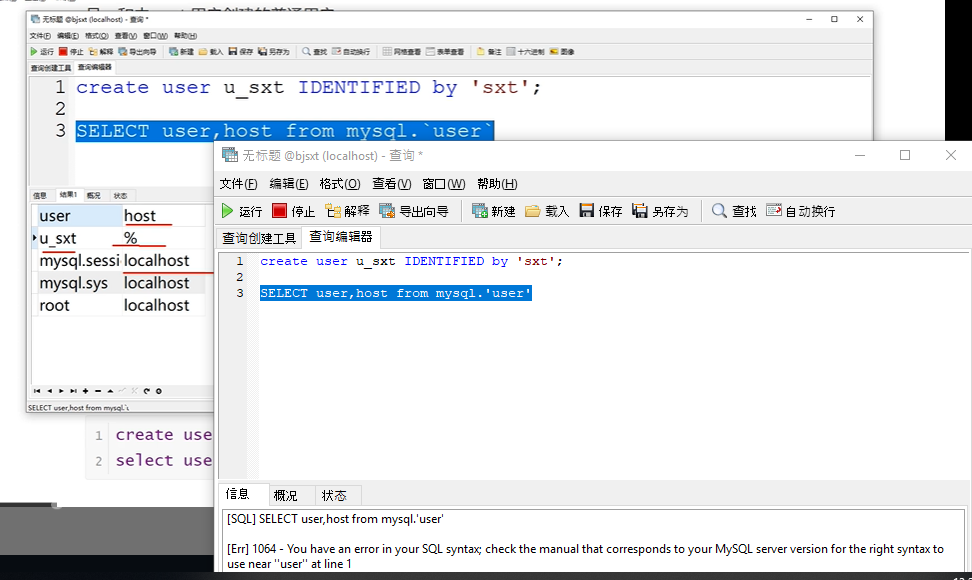
Task: Click 停止 (Stop) in the front window toolbar
Action: [294, 211]
